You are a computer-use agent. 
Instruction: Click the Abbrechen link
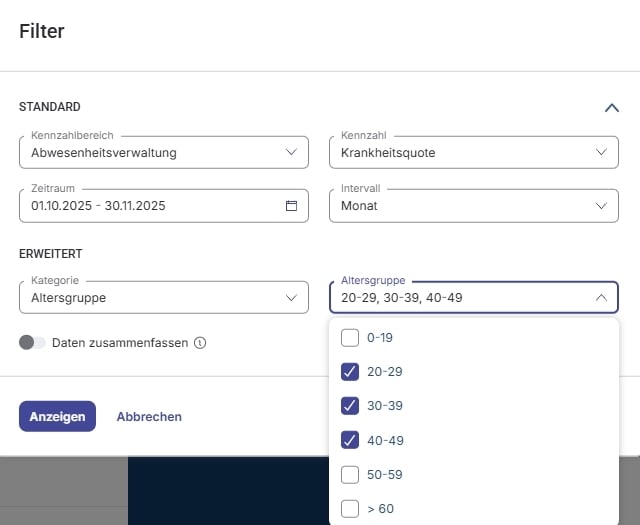[149, 417]
